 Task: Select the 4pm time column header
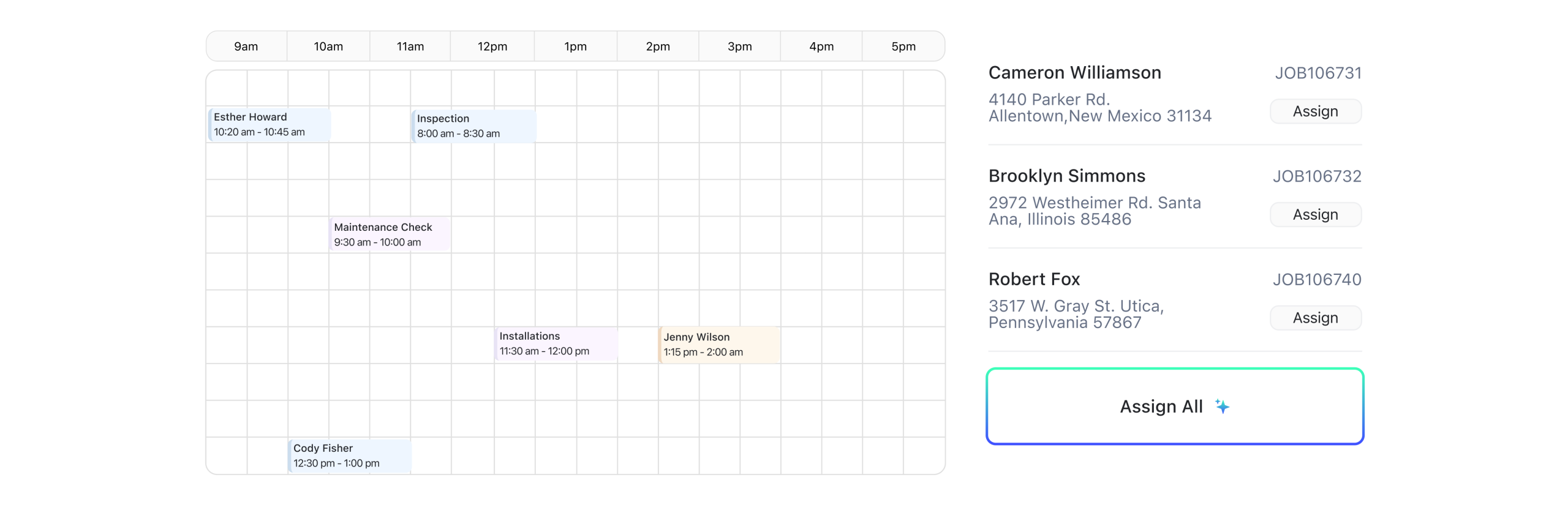pyautogui.click(x=821, y=47)
